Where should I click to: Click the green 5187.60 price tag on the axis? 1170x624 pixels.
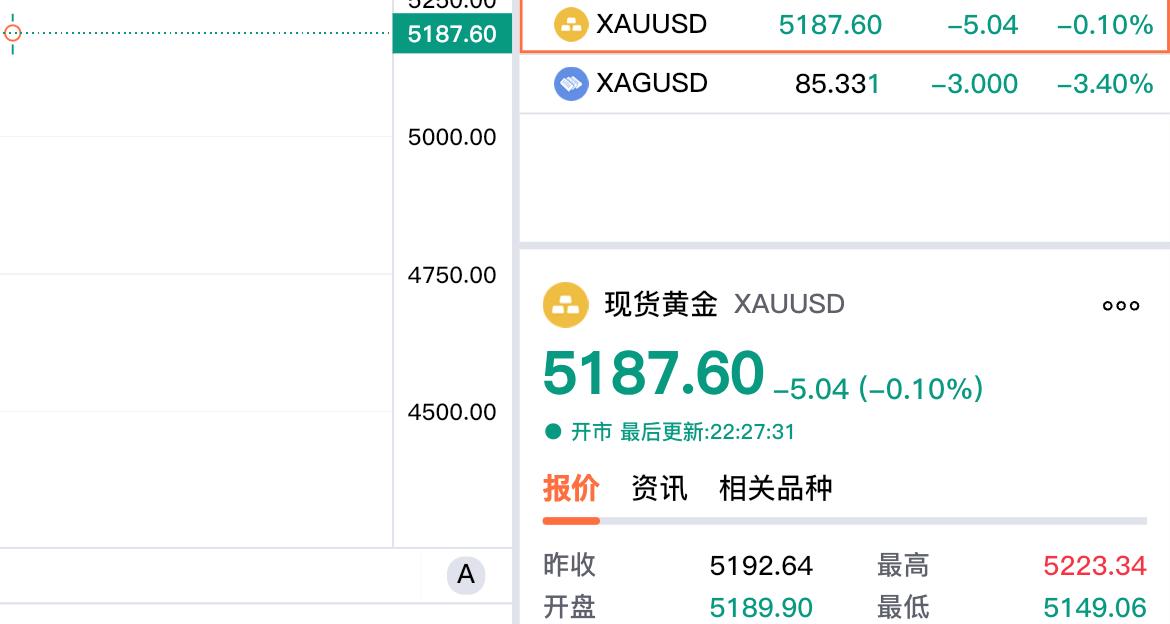pyautogui.click(x=451, y=33)
